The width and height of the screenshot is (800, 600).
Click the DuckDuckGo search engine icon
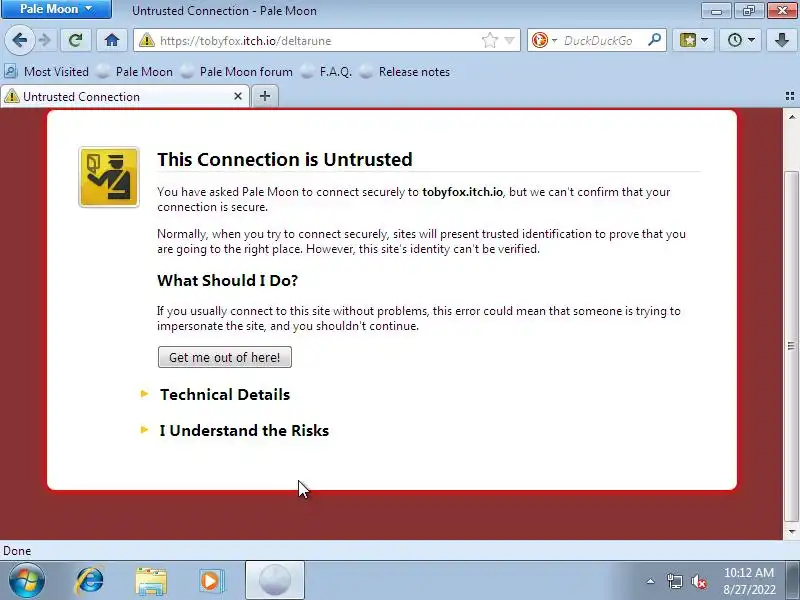(x=539, y=40)
